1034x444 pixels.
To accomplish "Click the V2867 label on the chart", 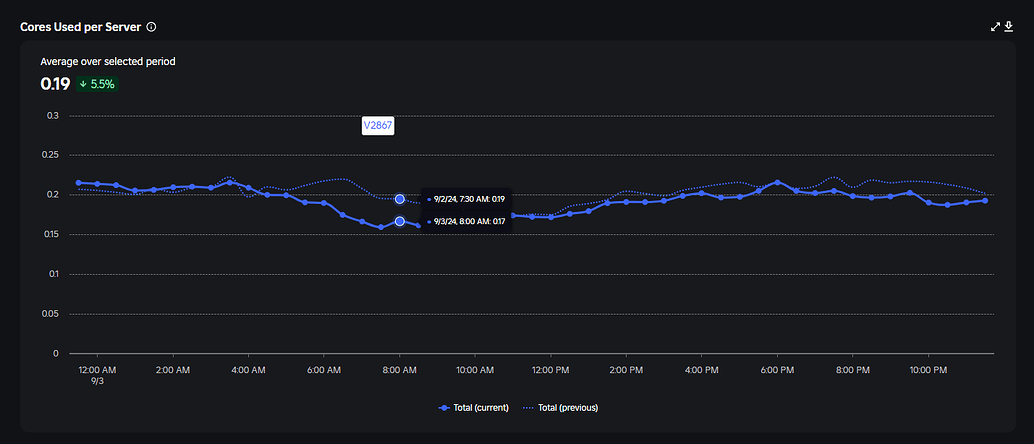I will coord(378,126).
